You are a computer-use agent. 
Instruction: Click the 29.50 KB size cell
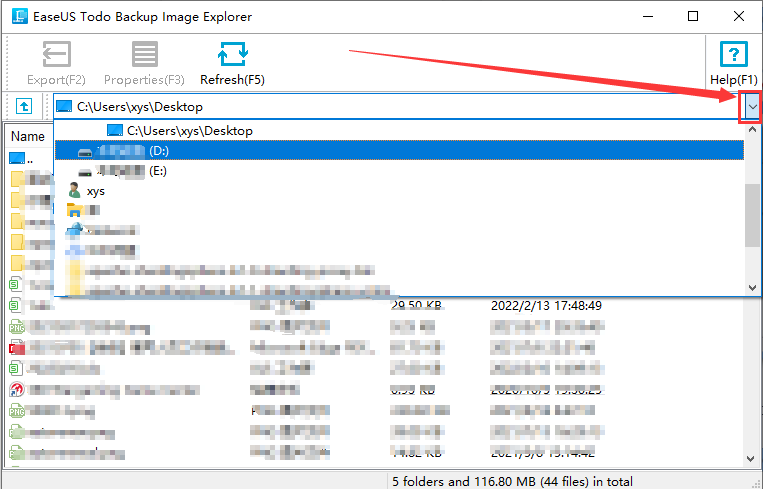tap(416, 306)
